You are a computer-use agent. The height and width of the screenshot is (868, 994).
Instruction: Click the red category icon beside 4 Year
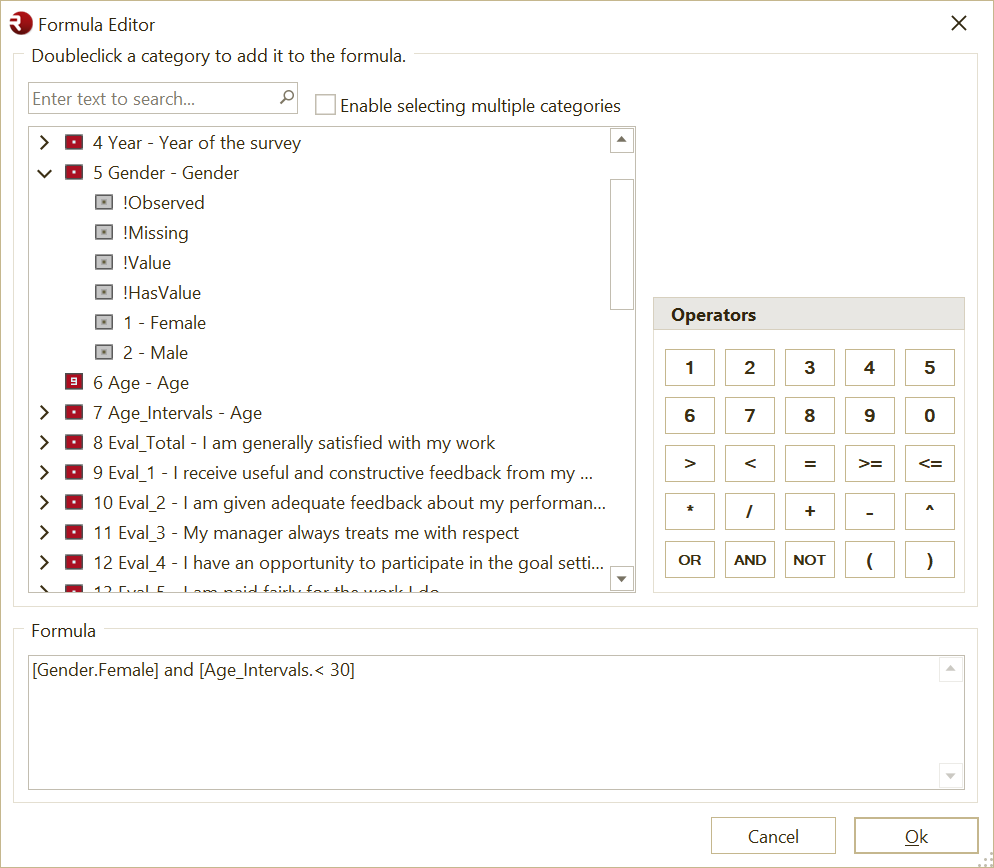(73, 142)
